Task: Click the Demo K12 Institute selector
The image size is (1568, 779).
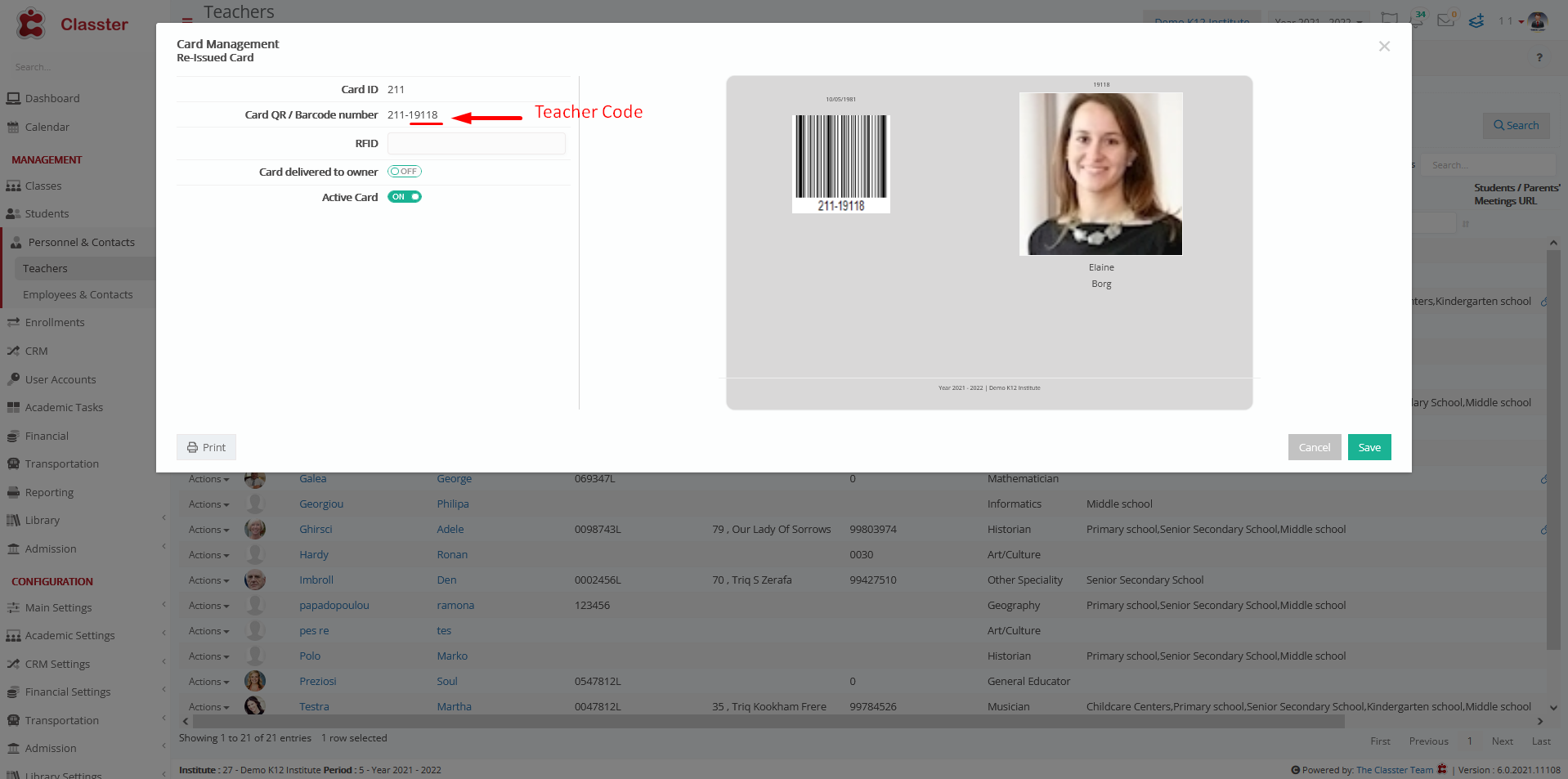Action: (x=1202, y=21)
